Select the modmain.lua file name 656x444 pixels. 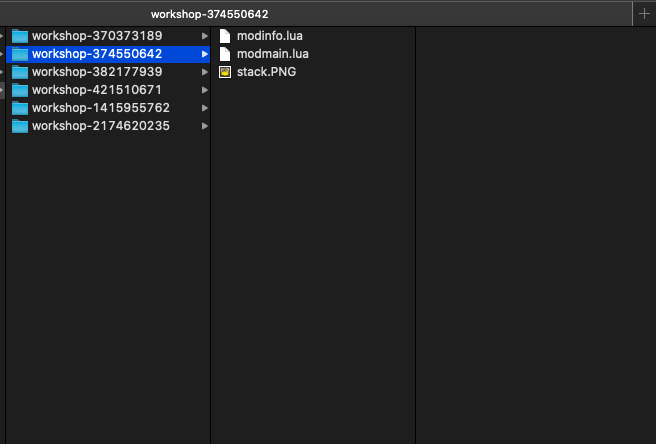click(273, 54)
